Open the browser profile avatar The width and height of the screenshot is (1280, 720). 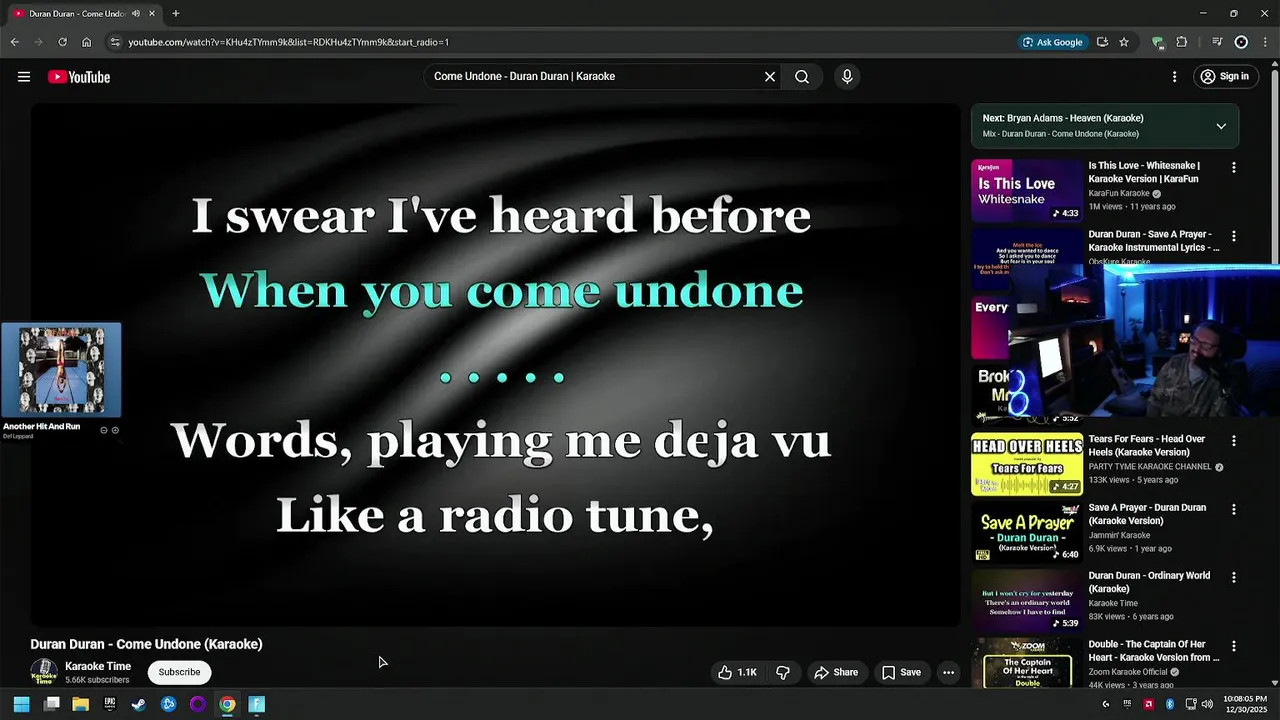pyautogui.click(x=1241, y=42)
